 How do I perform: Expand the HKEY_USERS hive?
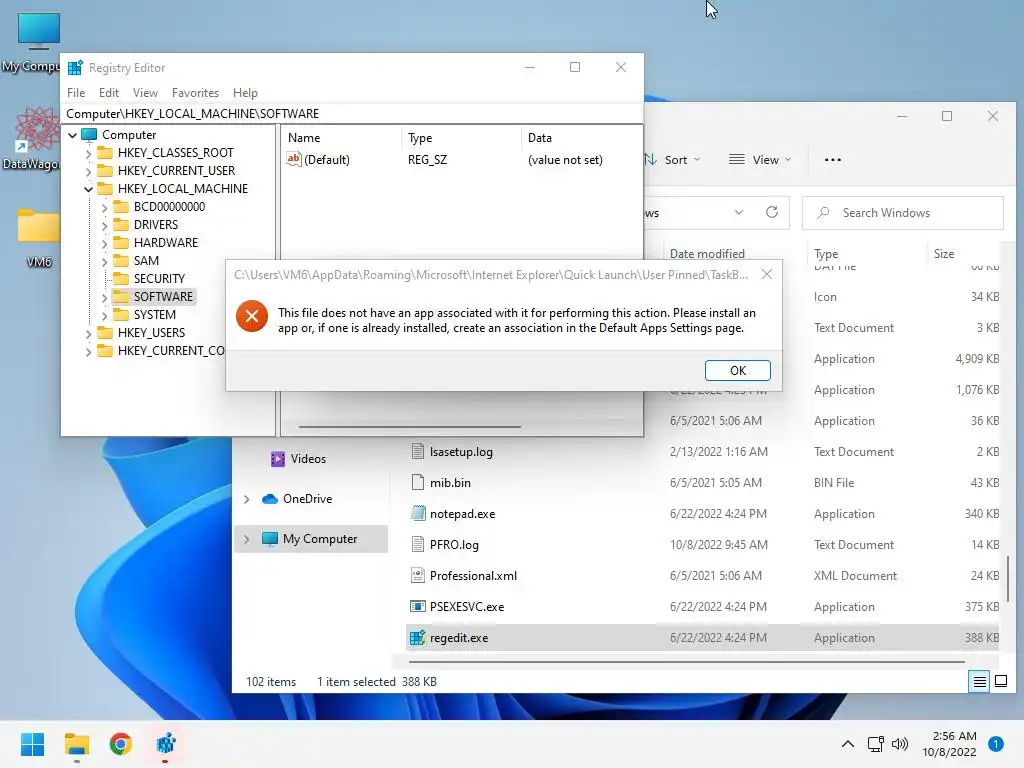(x=88, y=334)
